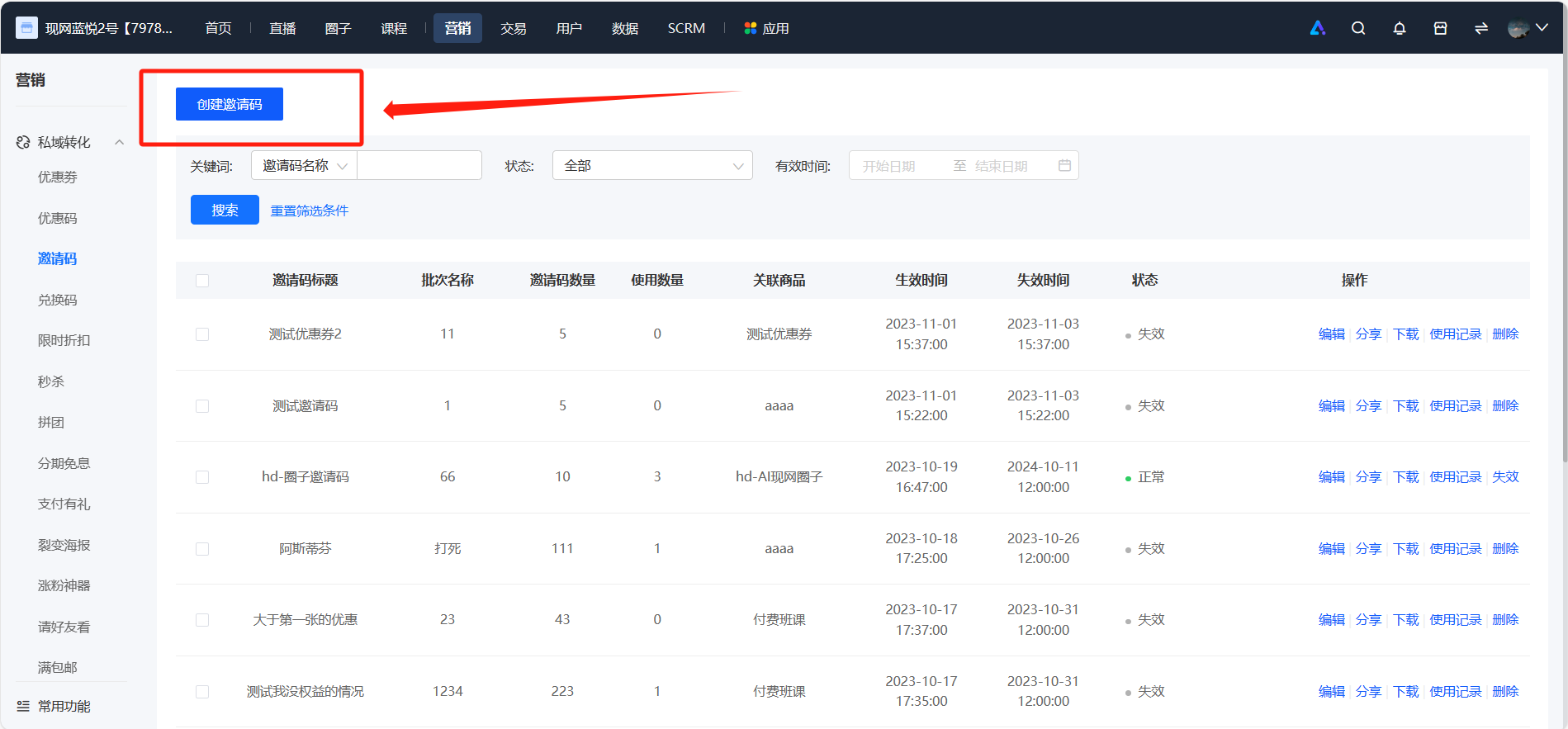Click the 常用功能 list icon

click(x=23, y=706)
